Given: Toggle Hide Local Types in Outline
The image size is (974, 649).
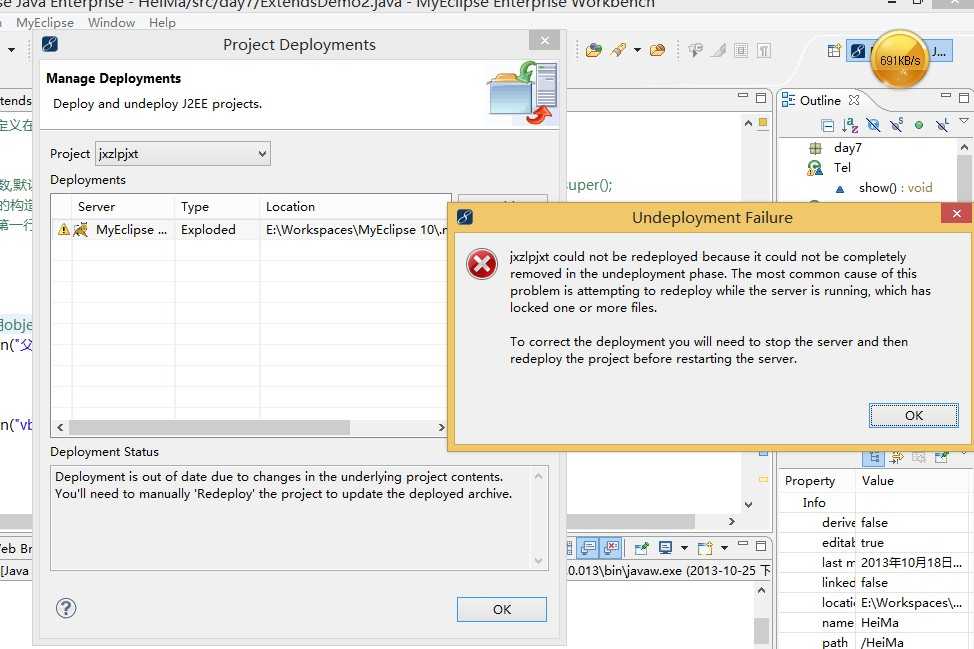Looking at the screenshot, I should pyautogui.click(x=942, y=125).
